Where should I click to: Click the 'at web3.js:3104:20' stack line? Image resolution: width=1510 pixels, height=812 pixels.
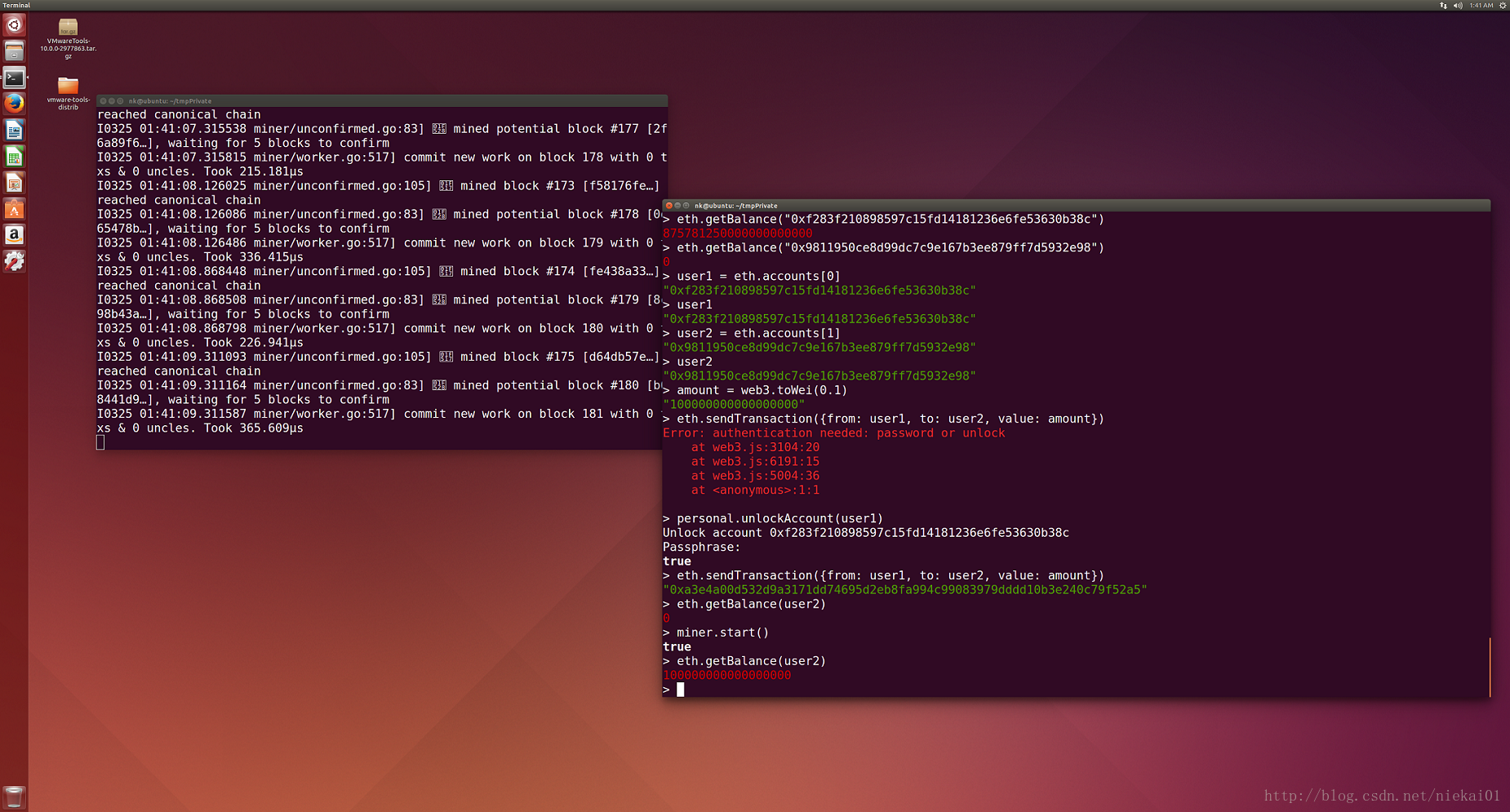(x=755, y=447)
